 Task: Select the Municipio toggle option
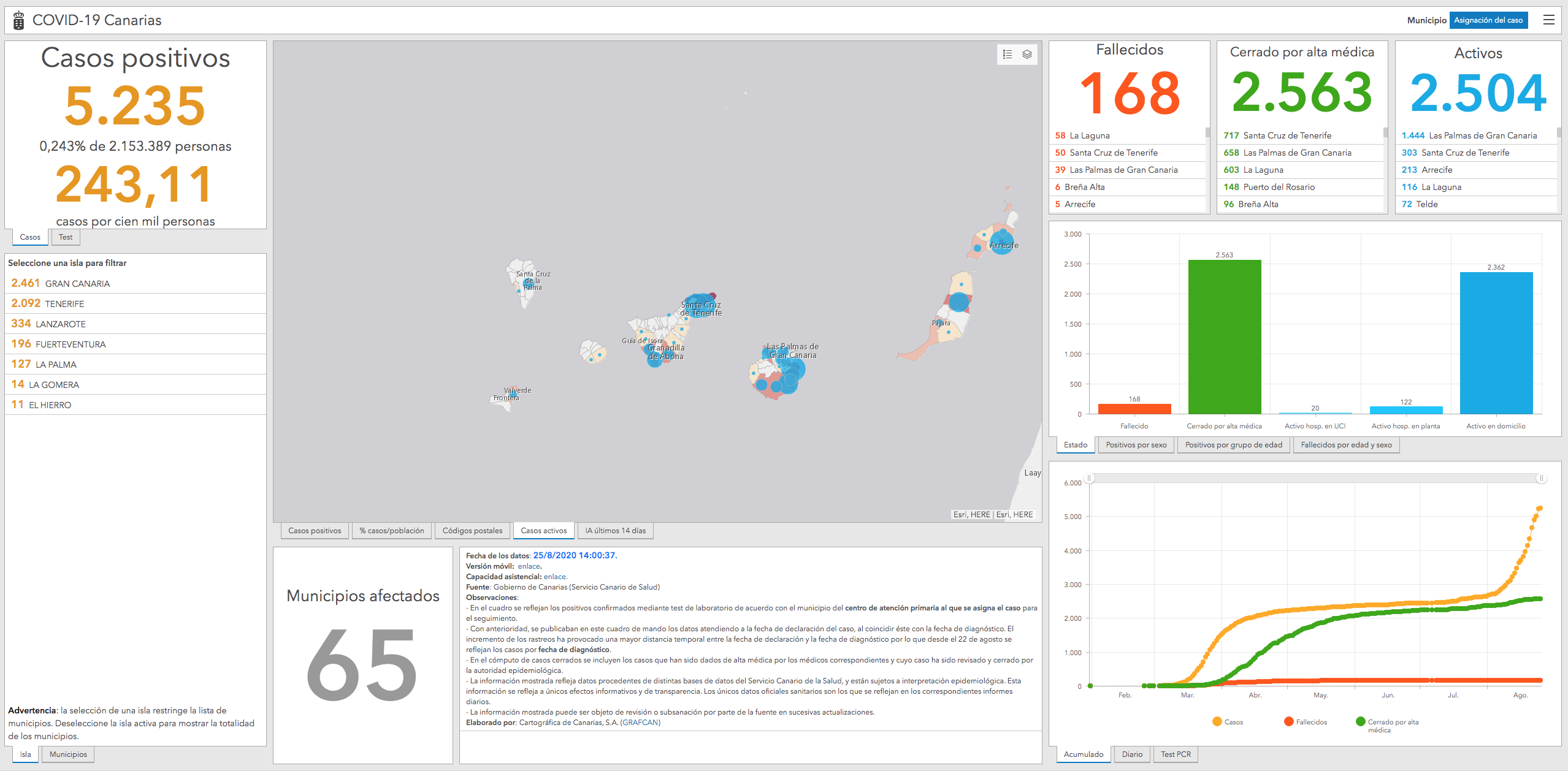coord(1426,20)
